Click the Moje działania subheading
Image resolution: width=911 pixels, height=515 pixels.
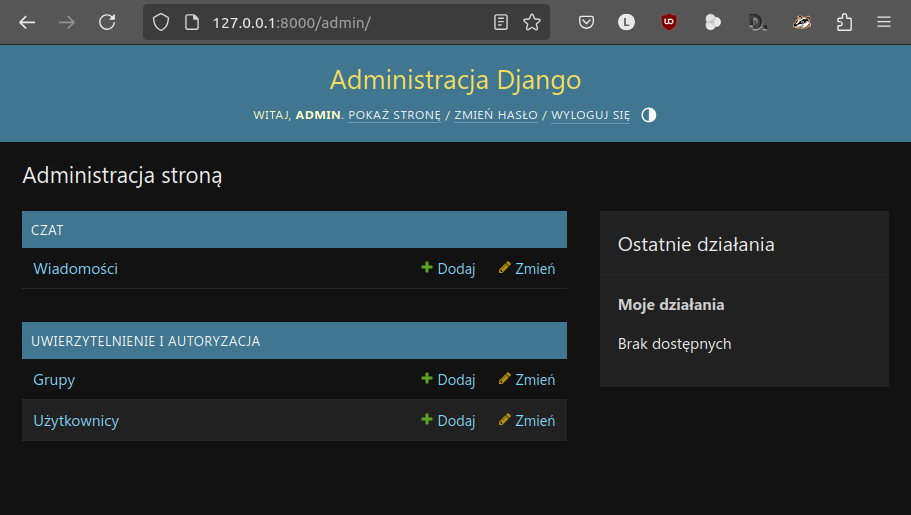[x=671, y=305]
